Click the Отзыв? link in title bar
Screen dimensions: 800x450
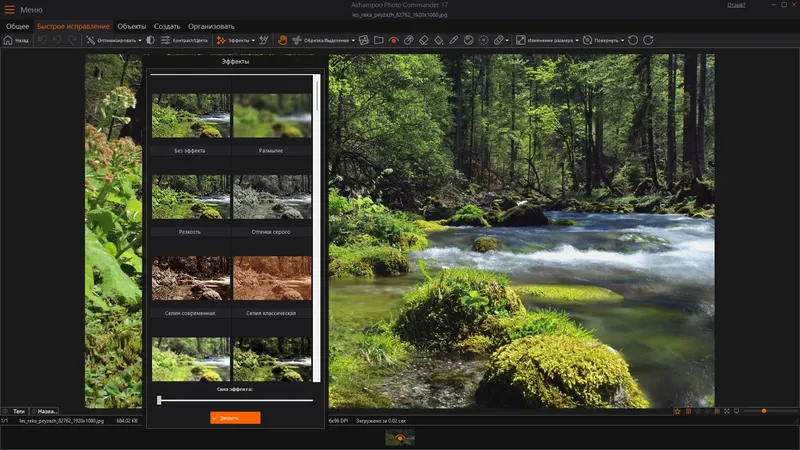[x=736, y=5]
